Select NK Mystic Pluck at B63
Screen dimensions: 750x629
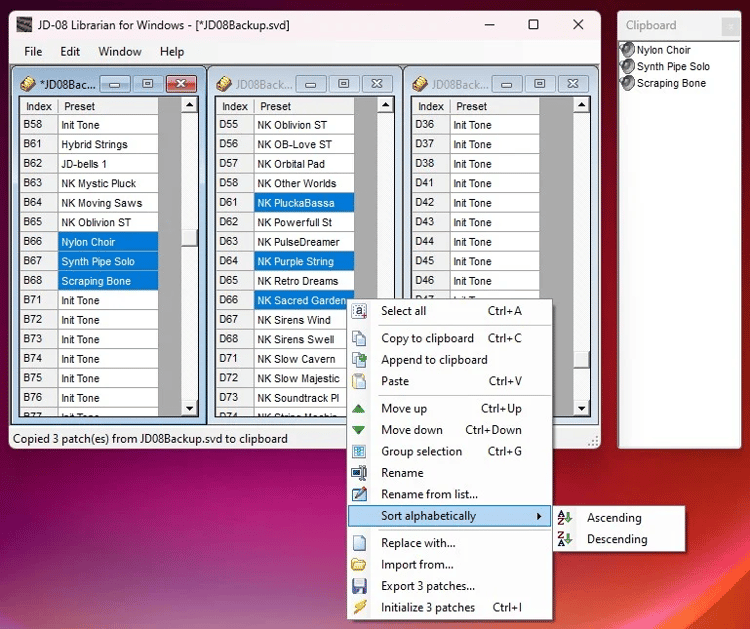tap(108, 183)
